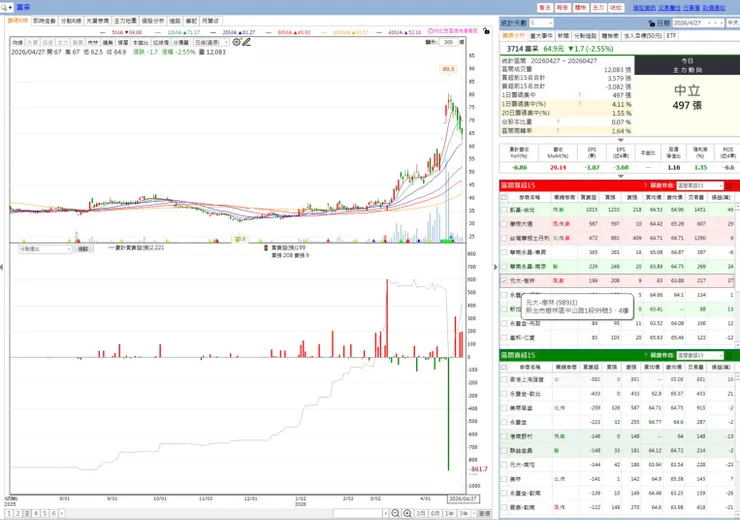This screenshot has height=520, width=740.
Task: Switch to the 月營收 tab
Action: click(210, 21)
